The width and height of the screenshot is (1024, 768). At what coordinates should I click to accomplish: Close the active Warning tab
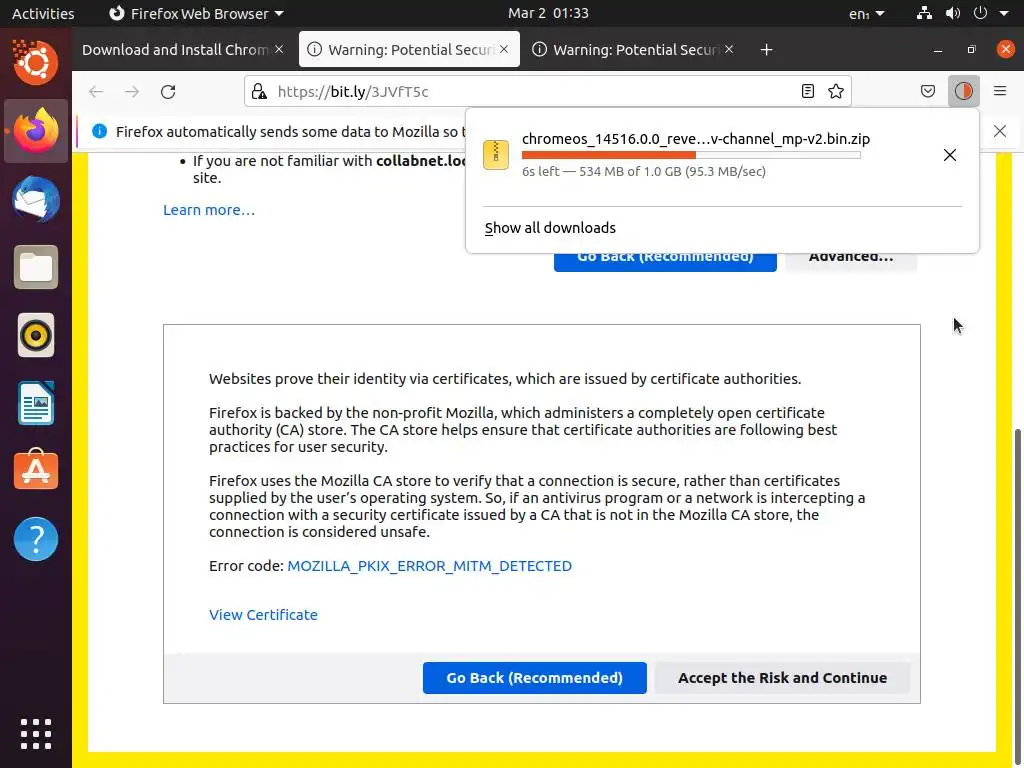pos(504,49)
